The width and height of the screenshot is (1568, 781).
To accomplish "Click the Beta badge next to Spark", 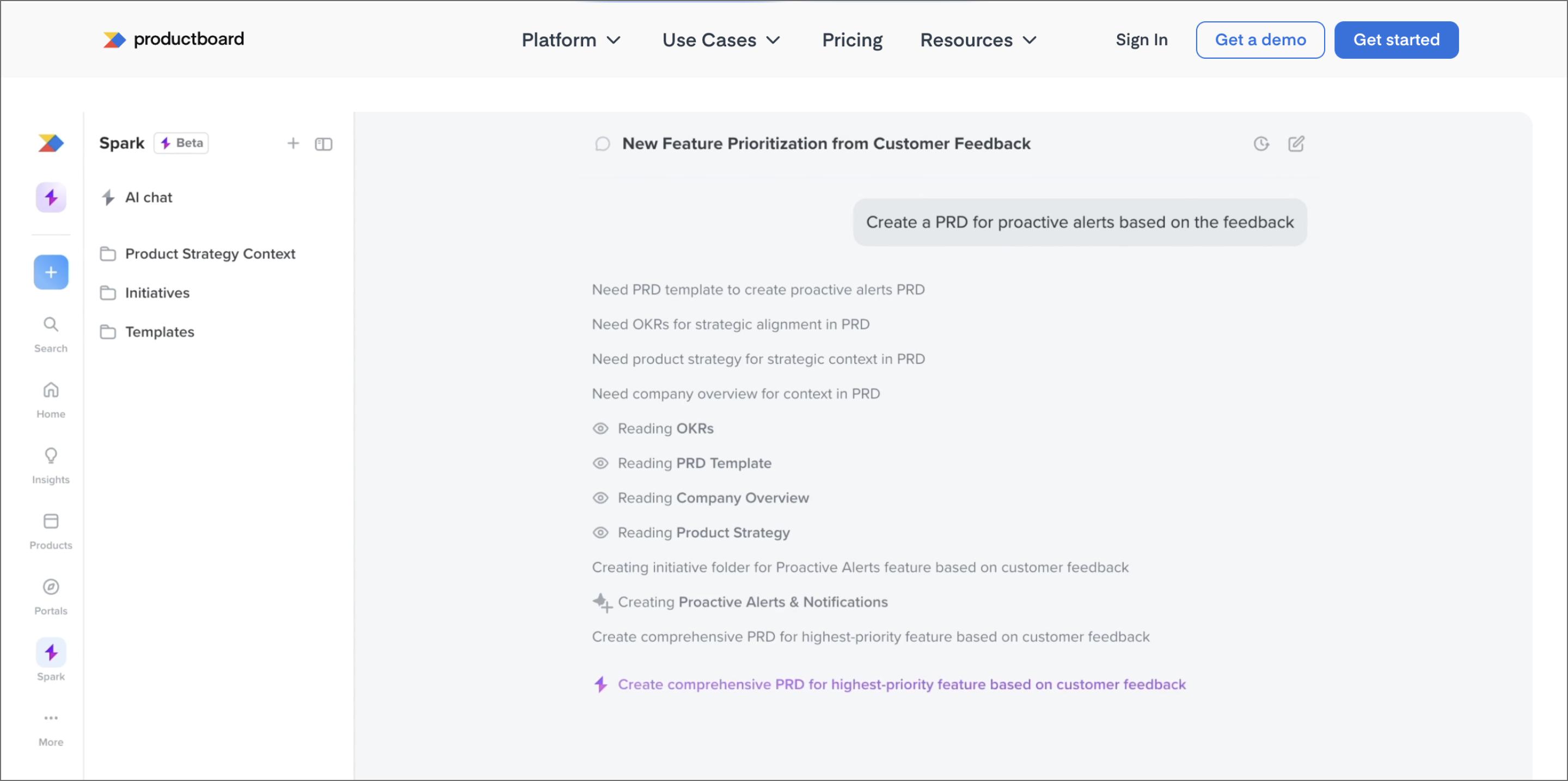I will click(x=181, y=143).
